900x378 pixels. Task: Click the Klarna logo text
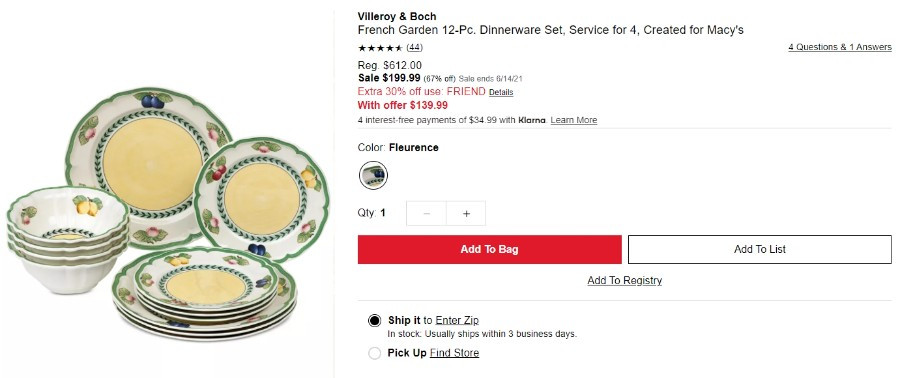[532, 120]
